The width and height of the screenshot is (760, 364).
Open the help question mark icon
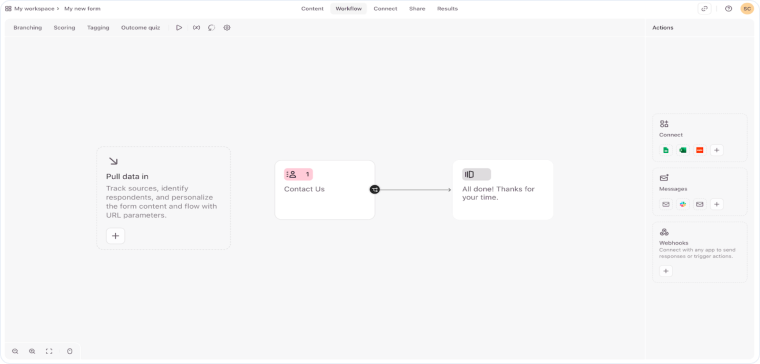click(728, 9)
